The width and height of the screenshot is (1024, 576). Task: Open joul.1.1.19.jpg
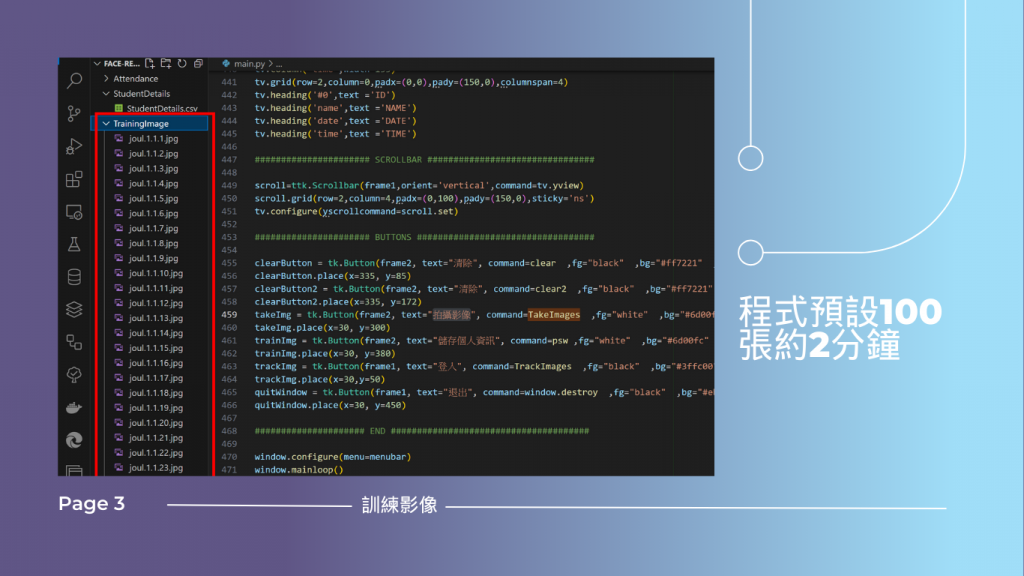pos(156,408)
